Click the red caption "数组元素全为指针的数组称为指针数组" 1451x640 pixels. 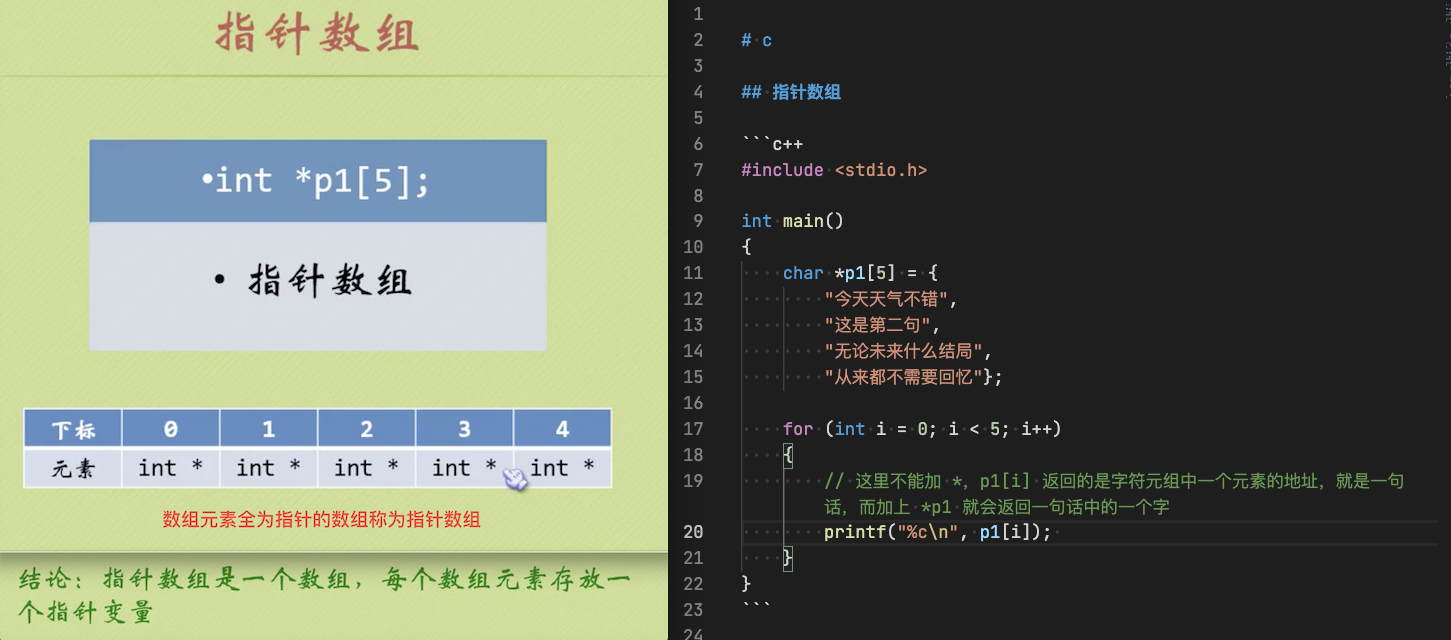pos(321,520)
